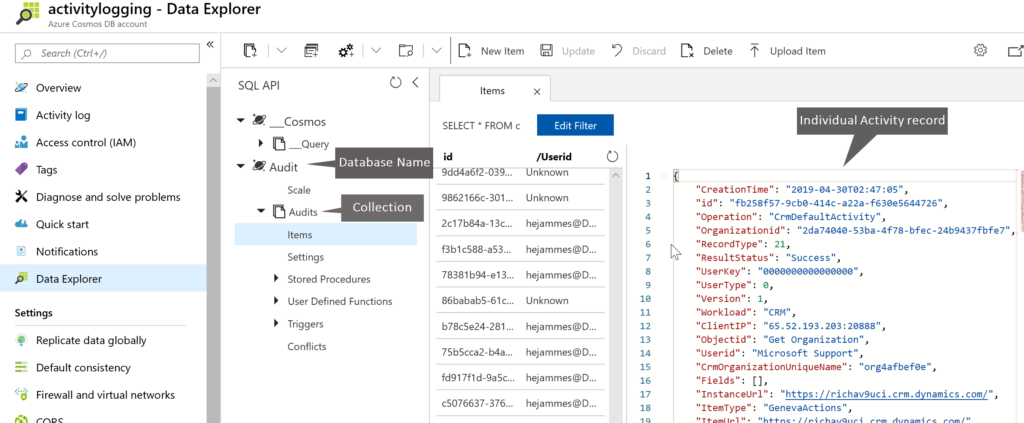Click the Delete item icon

coord(686,51)
